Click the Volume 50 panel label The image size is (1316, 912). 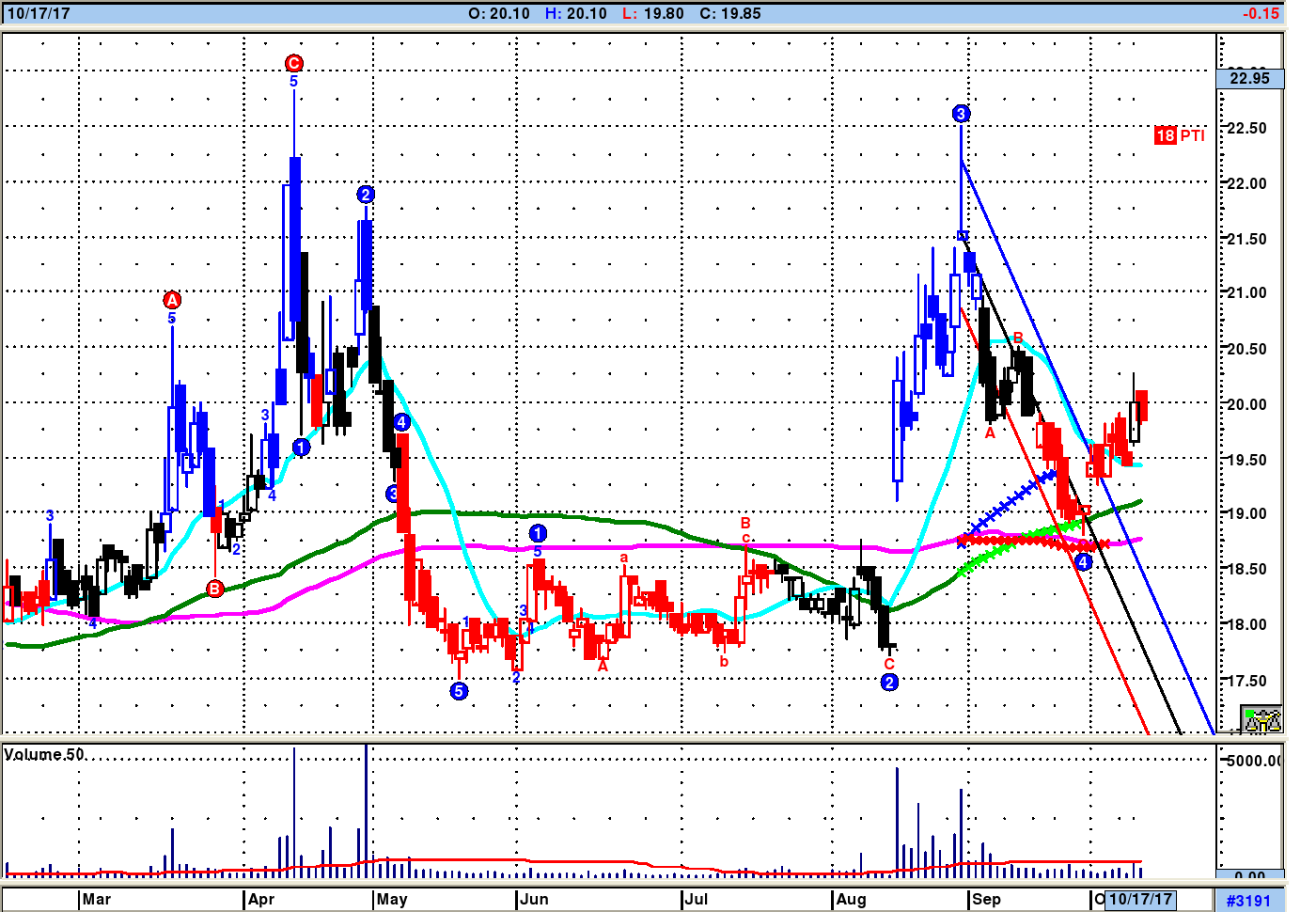[x=44, y=755]
